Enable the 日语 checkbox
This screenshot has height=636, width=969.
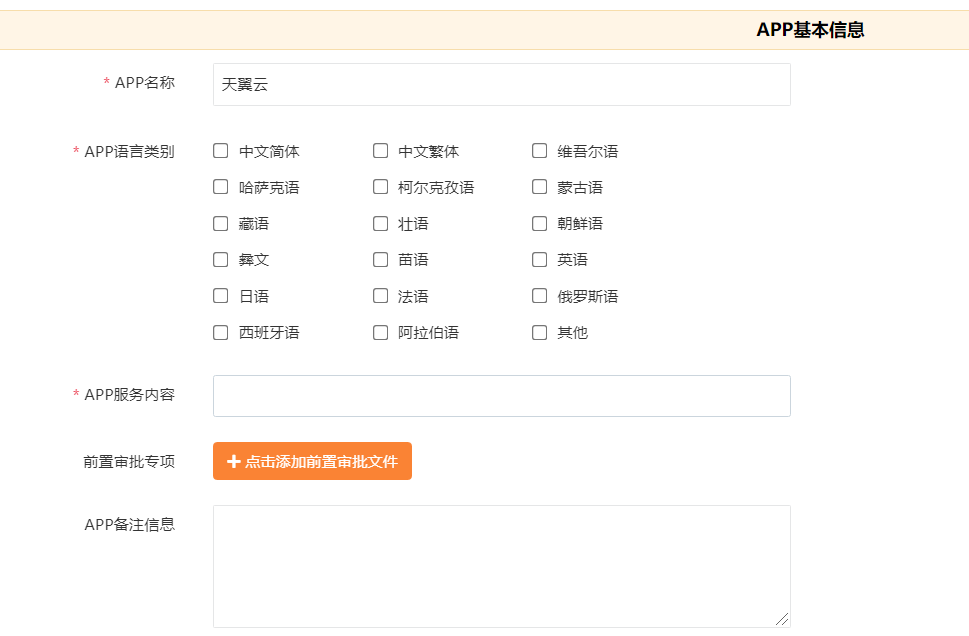tap(221, 295)
